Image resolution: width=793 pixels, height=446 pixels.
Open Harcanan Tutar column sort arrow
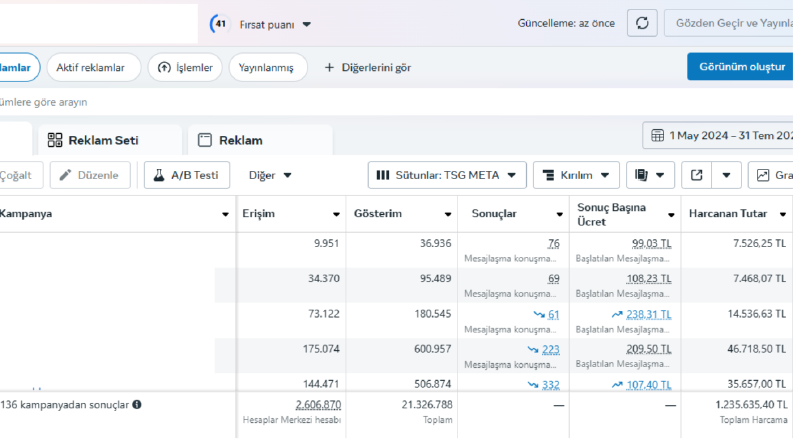782,214
